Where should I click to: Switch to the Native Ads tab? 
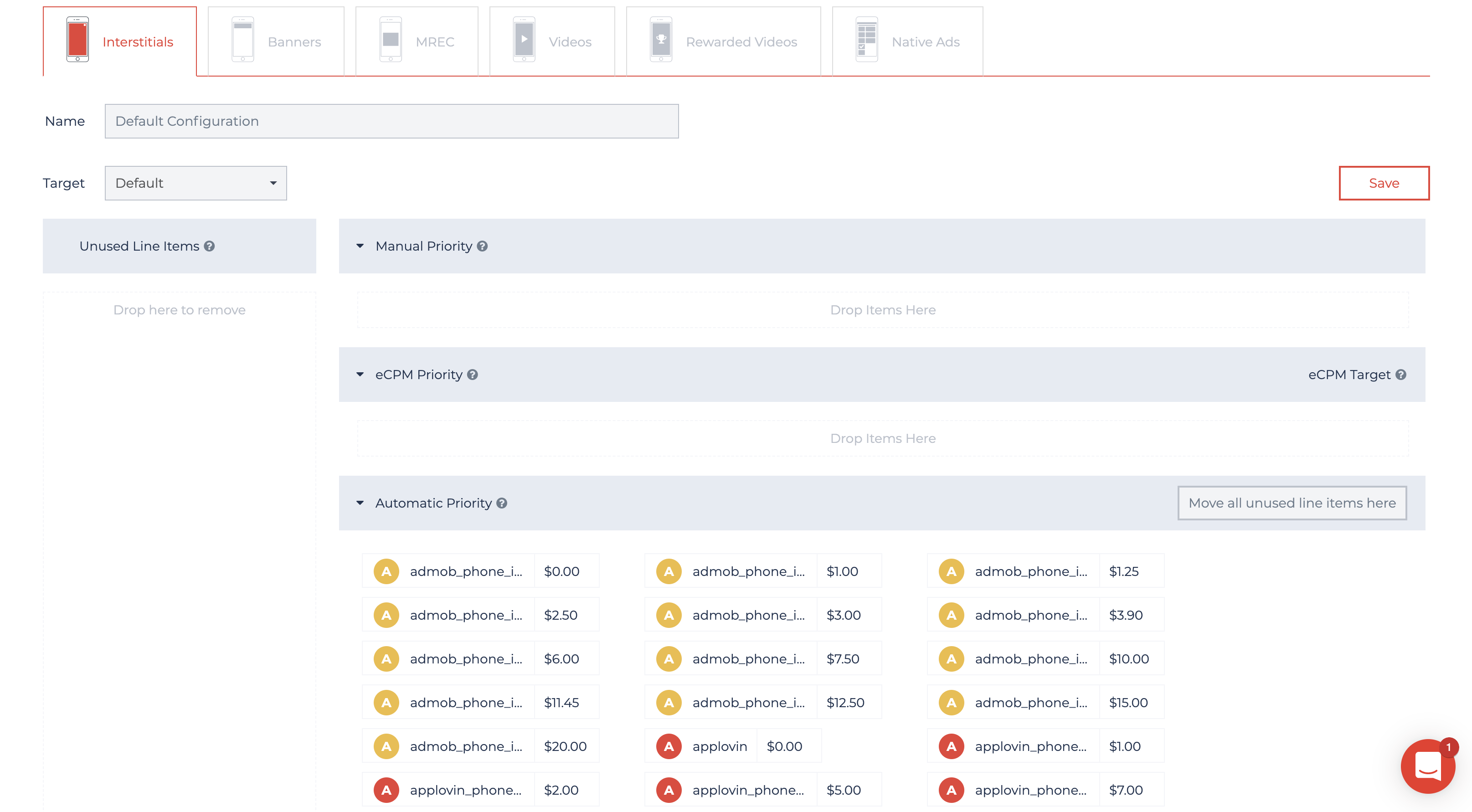(907, 42)
